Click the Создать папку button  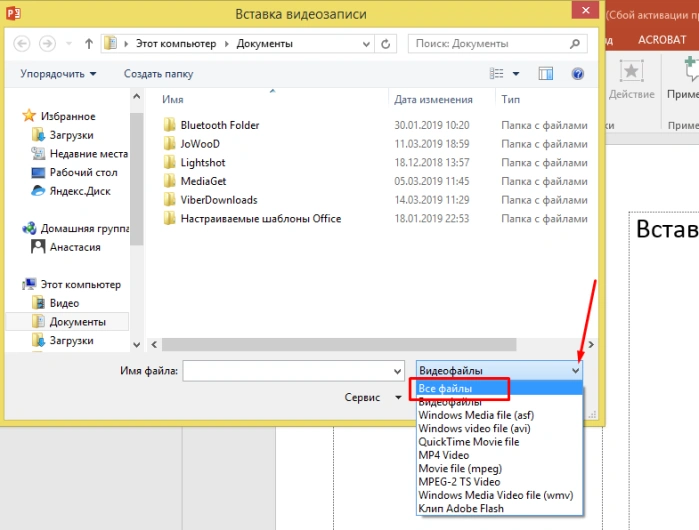pyautogui.click(x=158, y=74)
